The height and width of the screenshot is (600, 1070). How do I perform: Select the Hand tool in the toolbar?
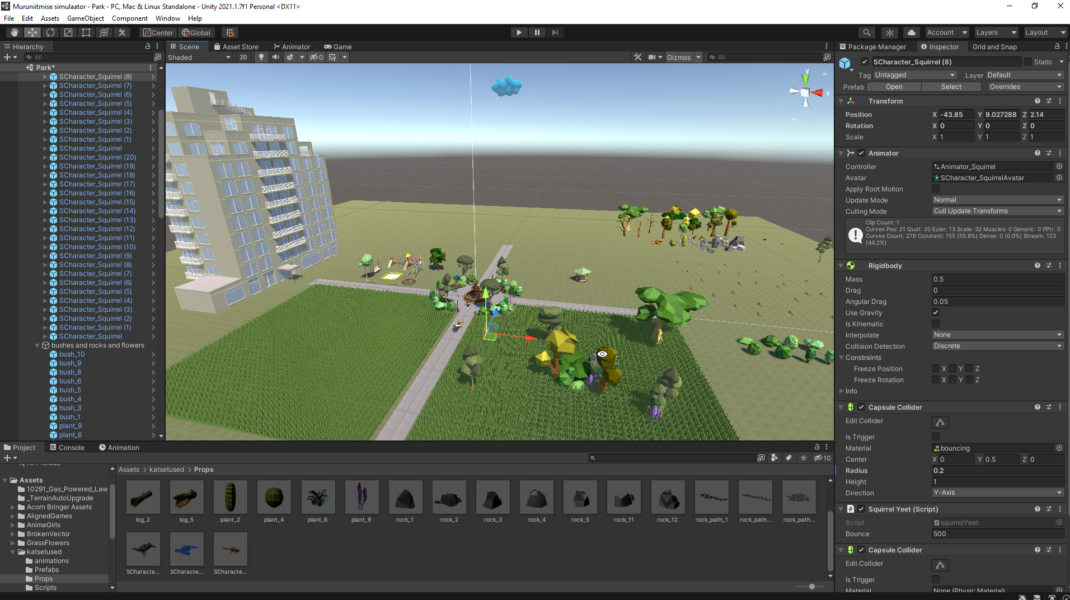click(x=13, y=32)
